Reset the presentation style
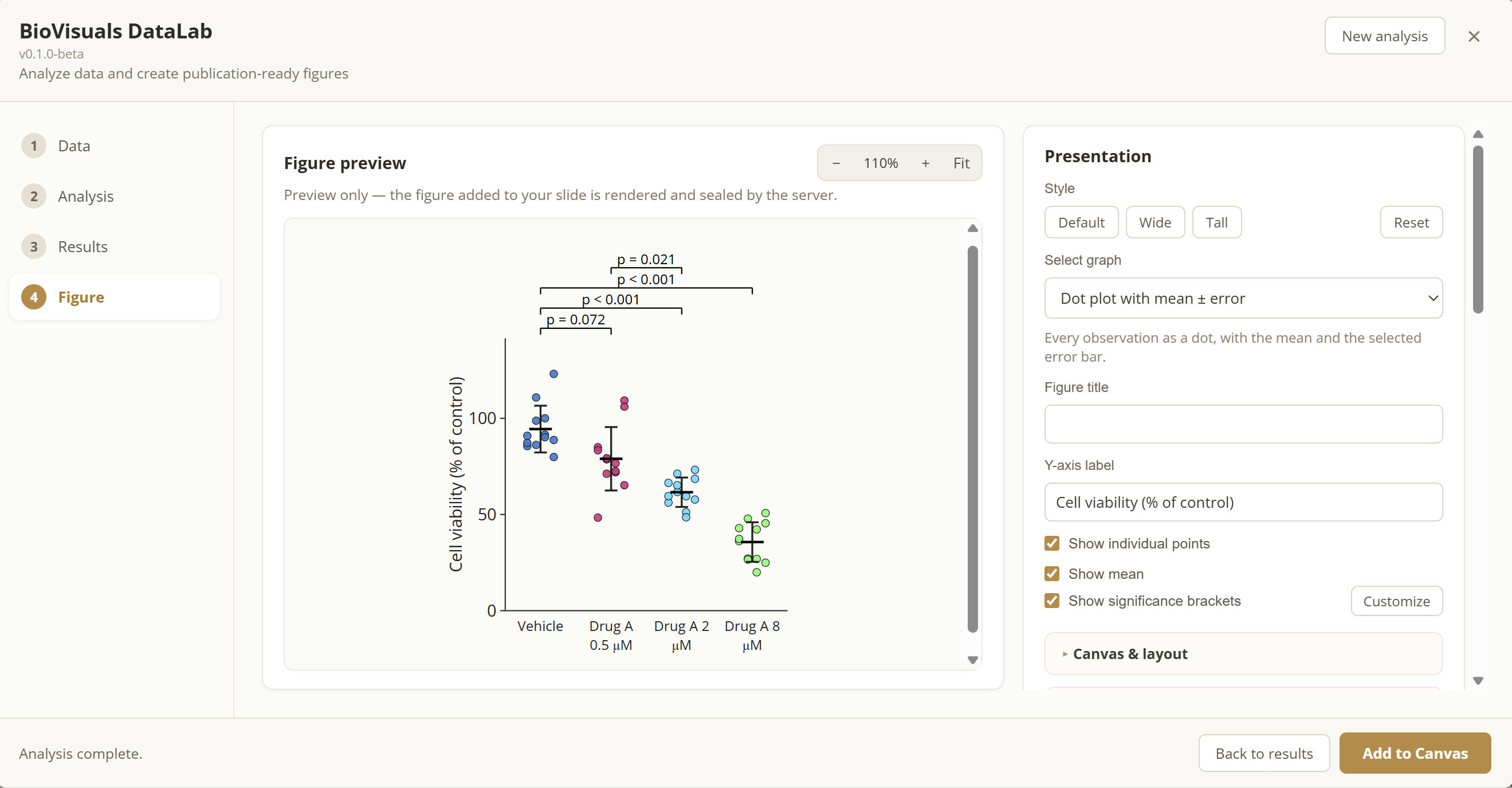 [x=1411, y=222]
